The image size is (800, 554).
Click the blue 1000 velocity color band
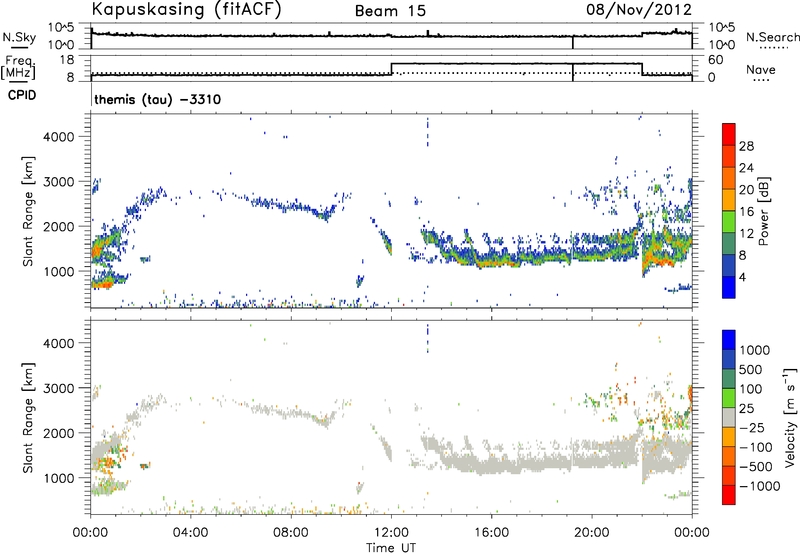tap(729, 340)
